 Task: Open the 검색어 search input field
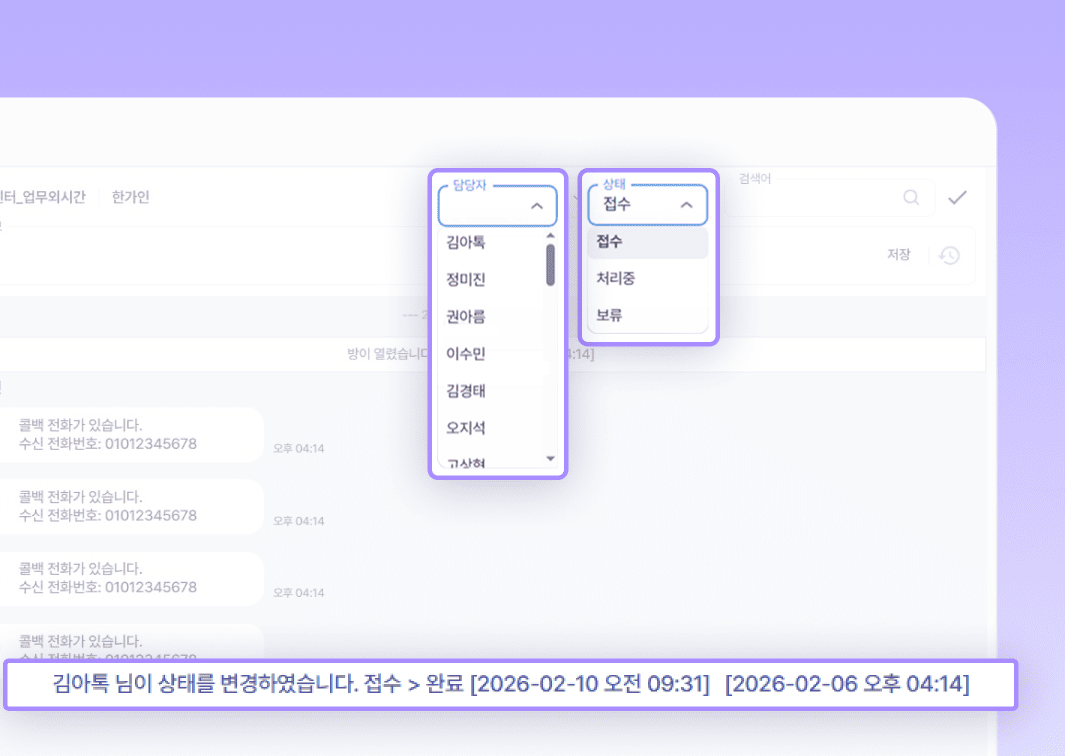tap(830, 197)
